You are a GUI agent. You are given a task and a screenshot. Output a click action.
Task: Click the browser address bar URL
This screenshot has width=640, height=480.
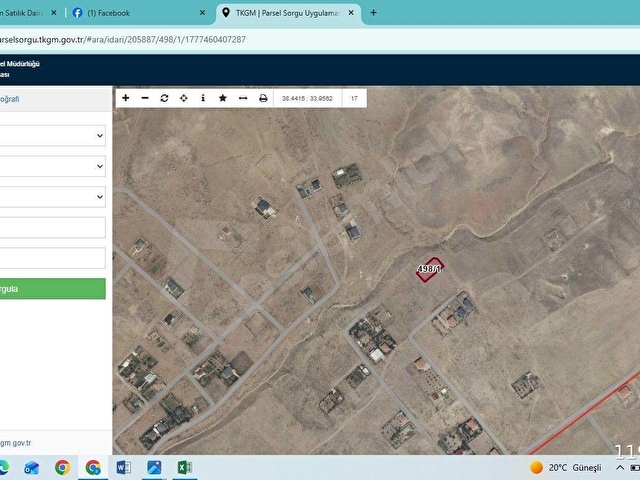click(122, 40)
